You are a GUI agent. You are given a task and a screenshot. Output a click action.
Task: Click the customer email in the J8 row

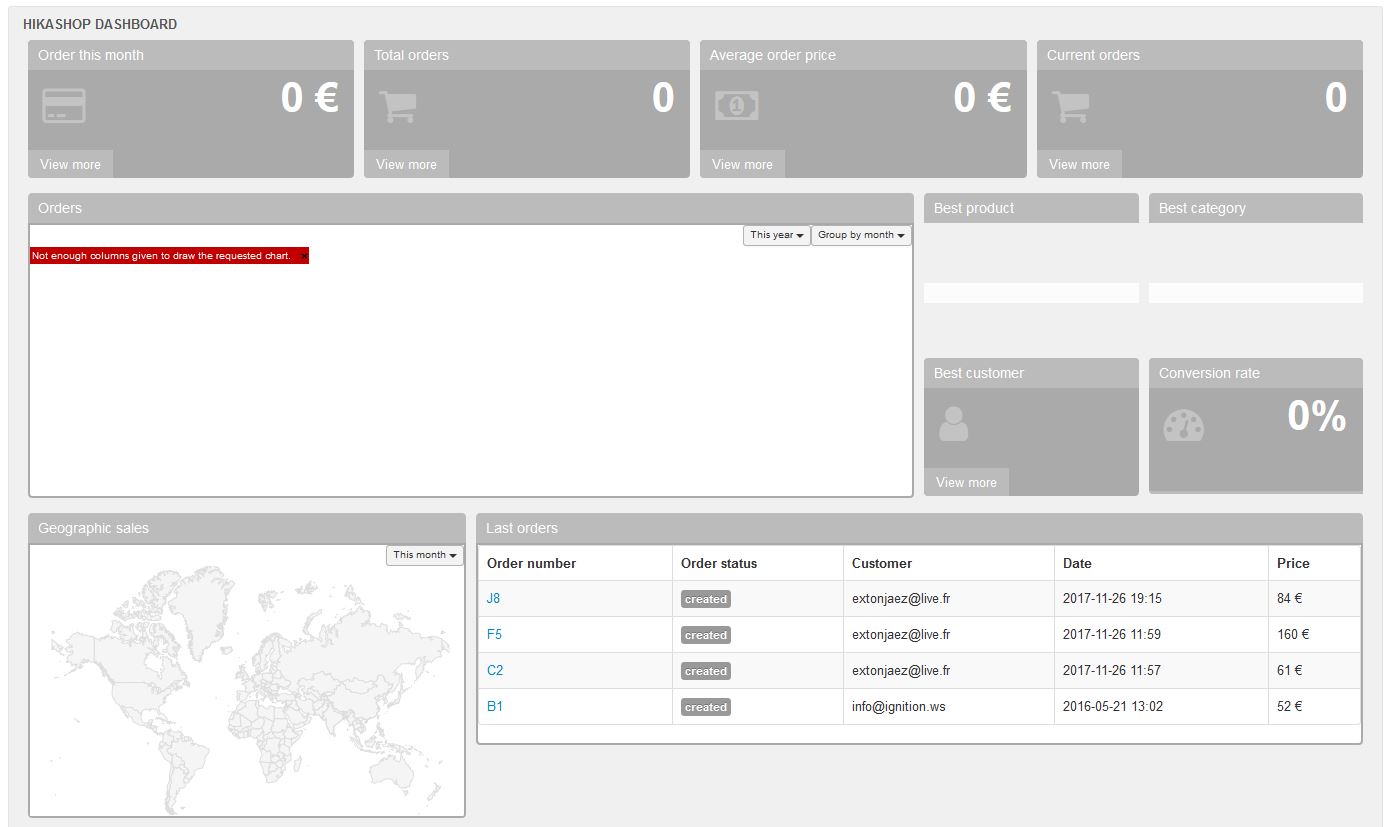(x=901, y=598)
